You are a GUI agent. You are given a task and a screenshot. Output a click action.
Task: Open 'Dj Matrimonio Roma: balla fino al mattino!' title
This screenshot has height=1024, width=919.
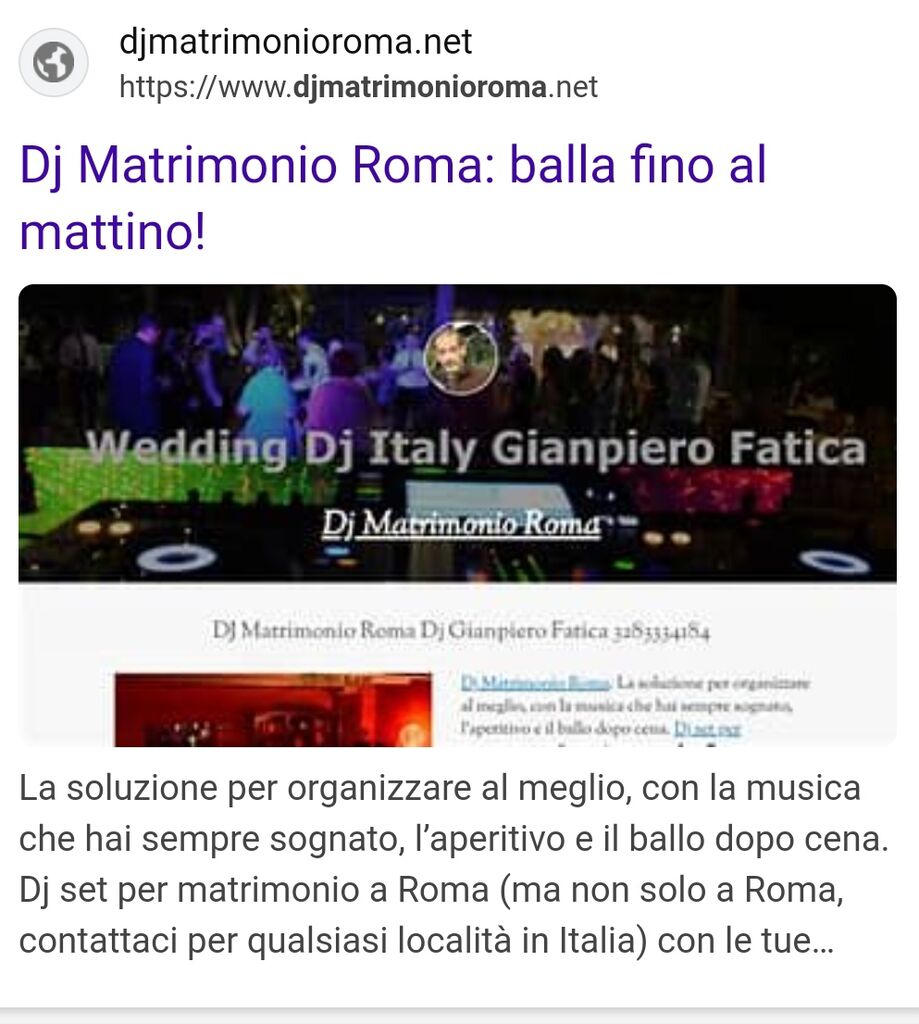pyautogui.click(x=393, y=198)
